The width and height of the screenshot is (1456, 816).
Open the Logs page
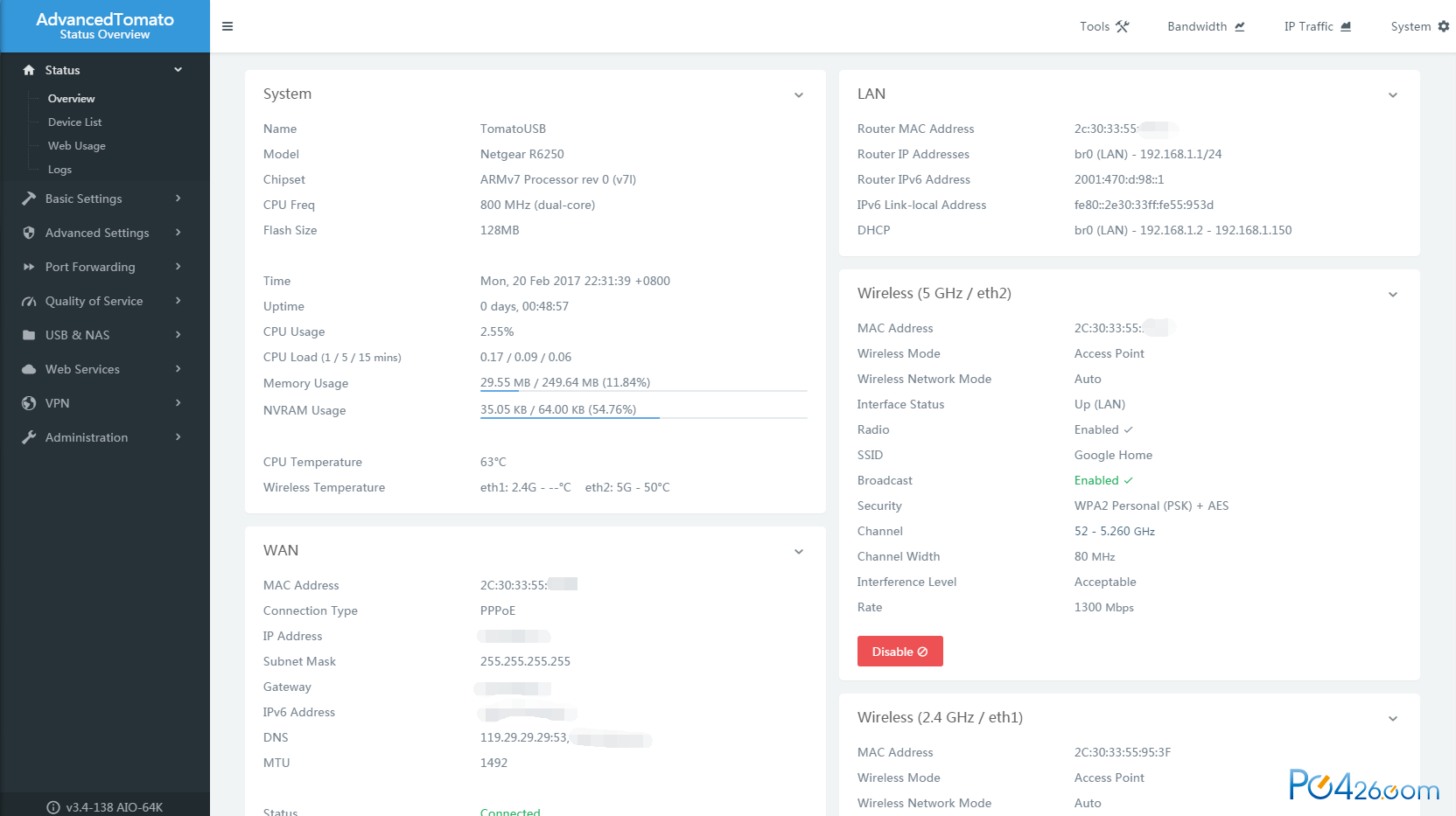pyautogui.click(x=59, y=170)
